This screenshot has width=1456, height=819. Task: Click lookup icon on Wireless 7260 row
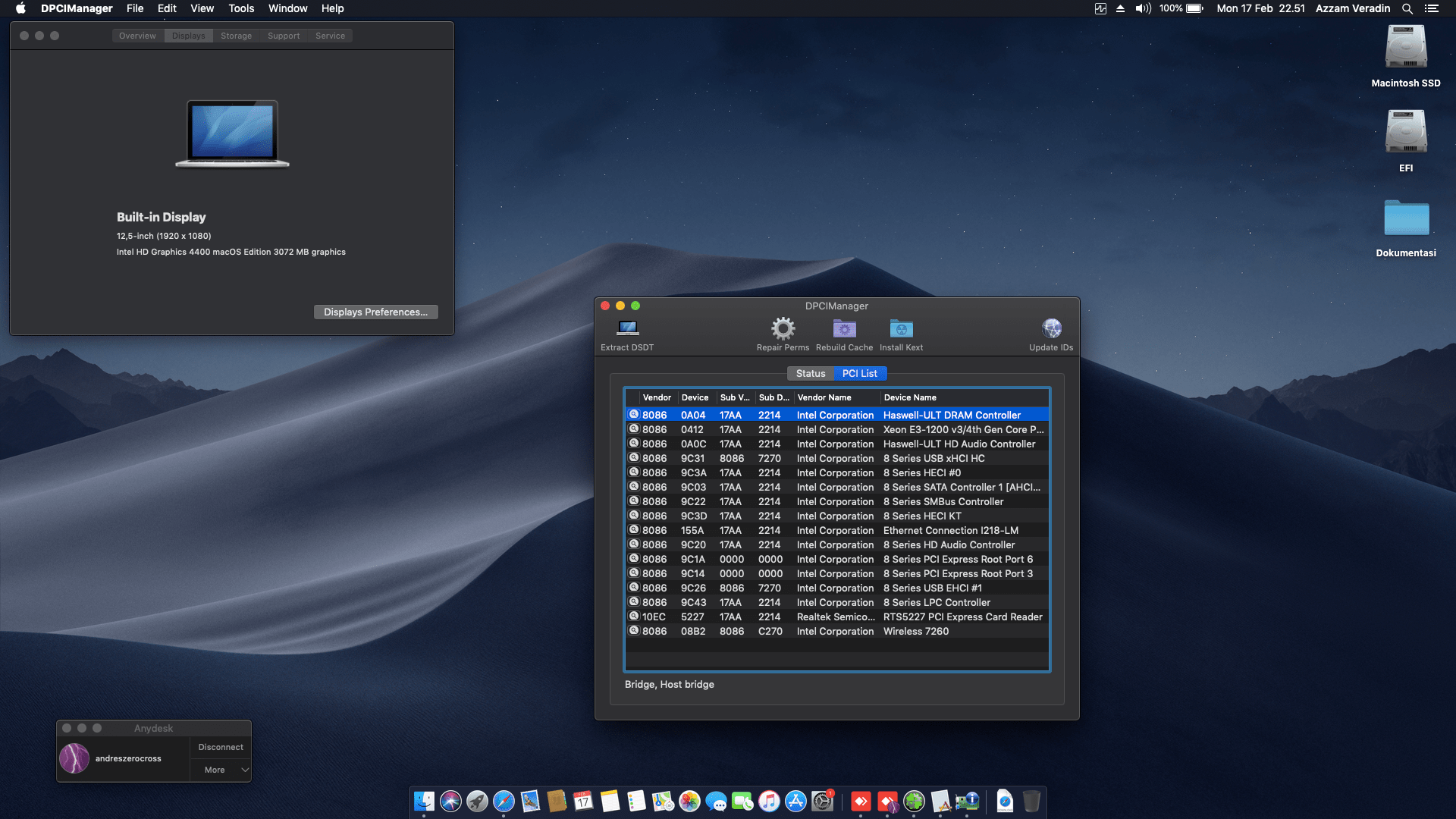tap(633, 631)
